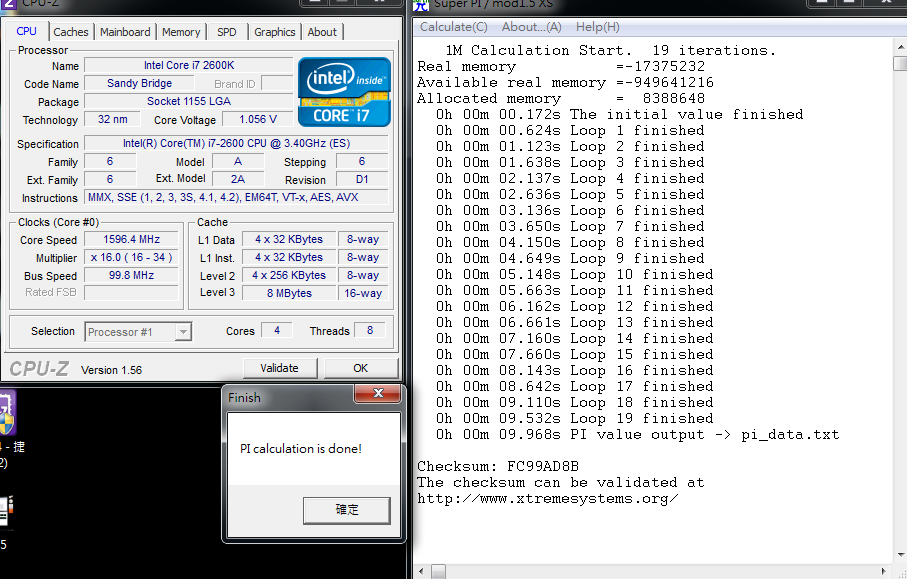The image size is (907, 579).
Task: Click the Instructions field listing MMX, SSE
Action: (x=236, y=197)
